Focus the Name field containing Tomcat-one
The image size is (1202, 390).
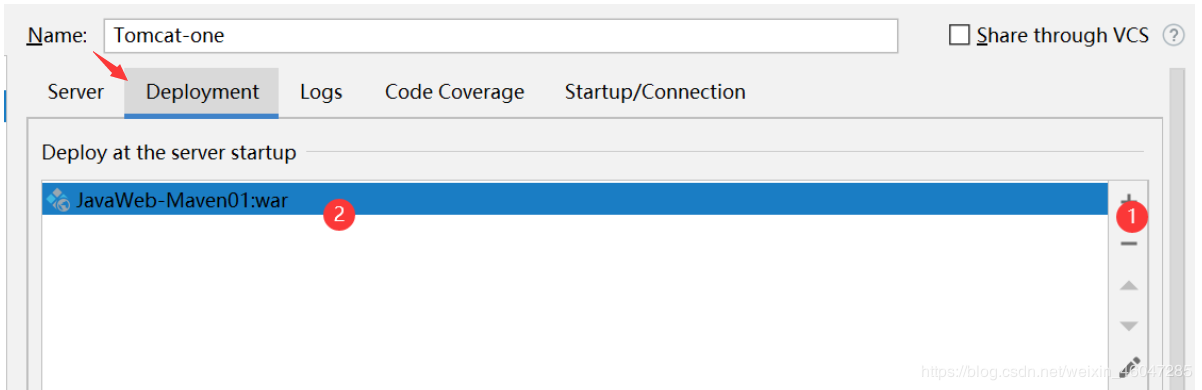click(501, 36)
